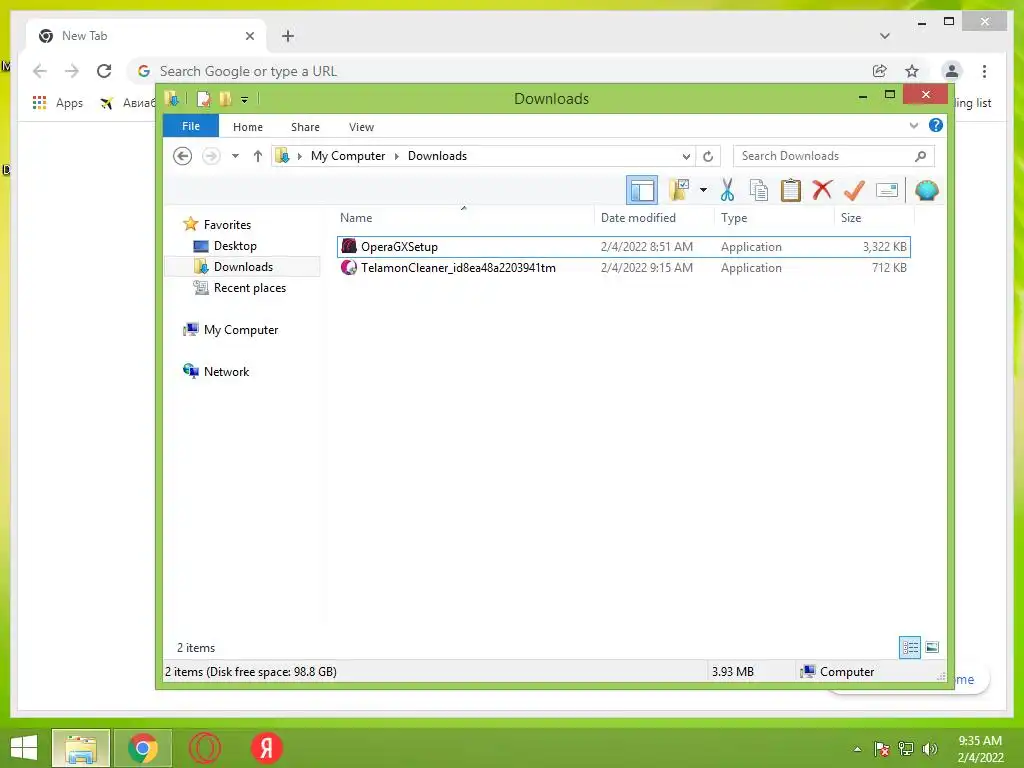Sort files by Size column

tap(851, 218)
